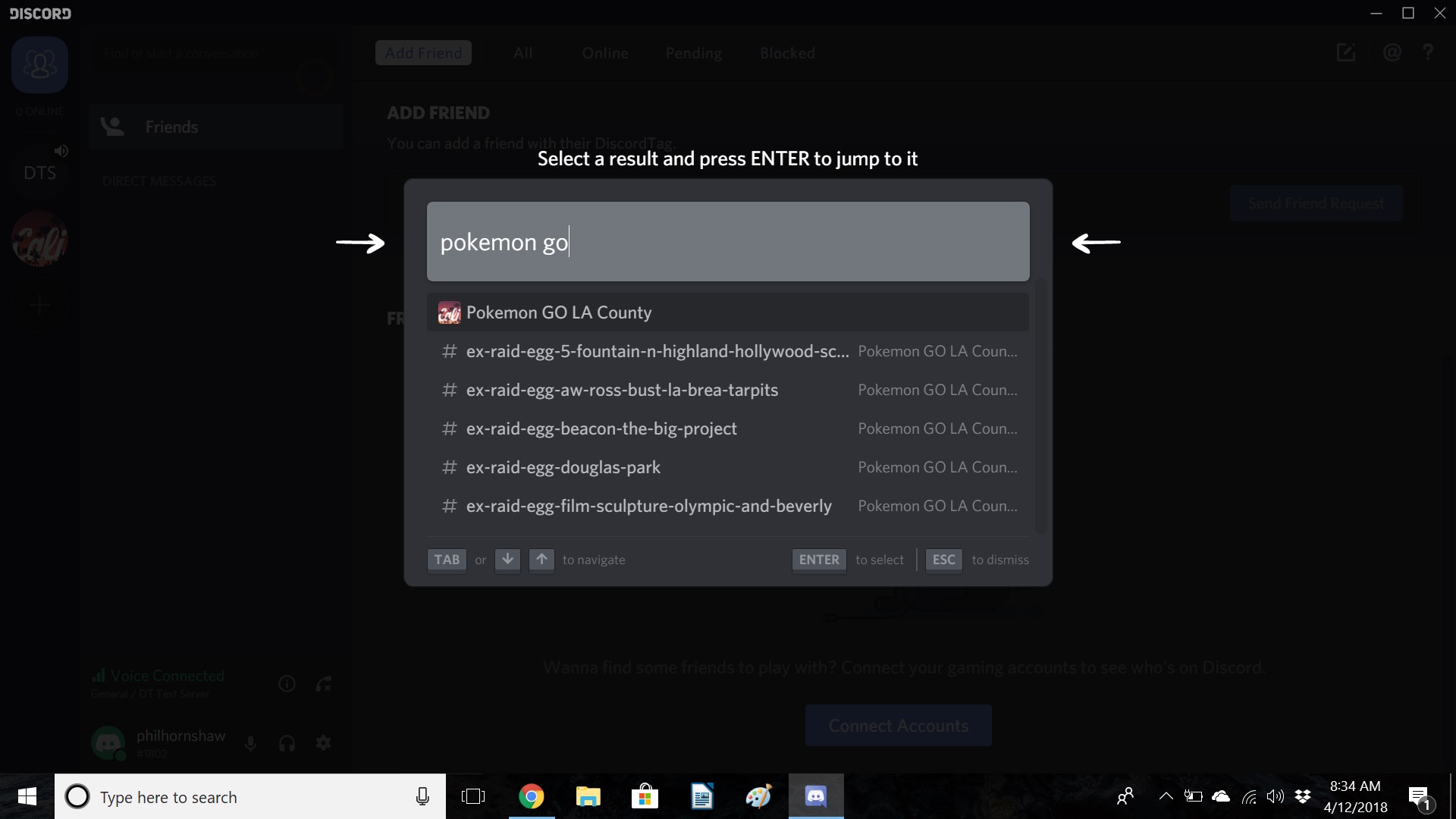Click the user avatar icon bottom-left
Viewport: 1456px width, 819px height.
[x=109, y=742]
